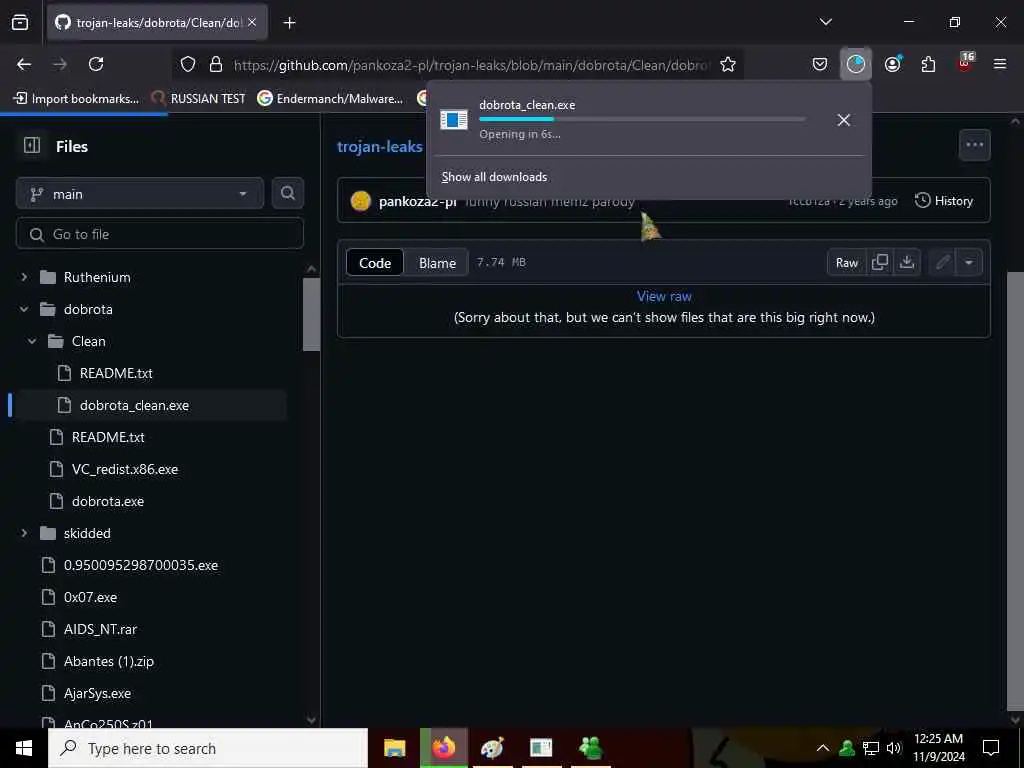
Task: Click the download progress bar
Action: click(642, 119)
